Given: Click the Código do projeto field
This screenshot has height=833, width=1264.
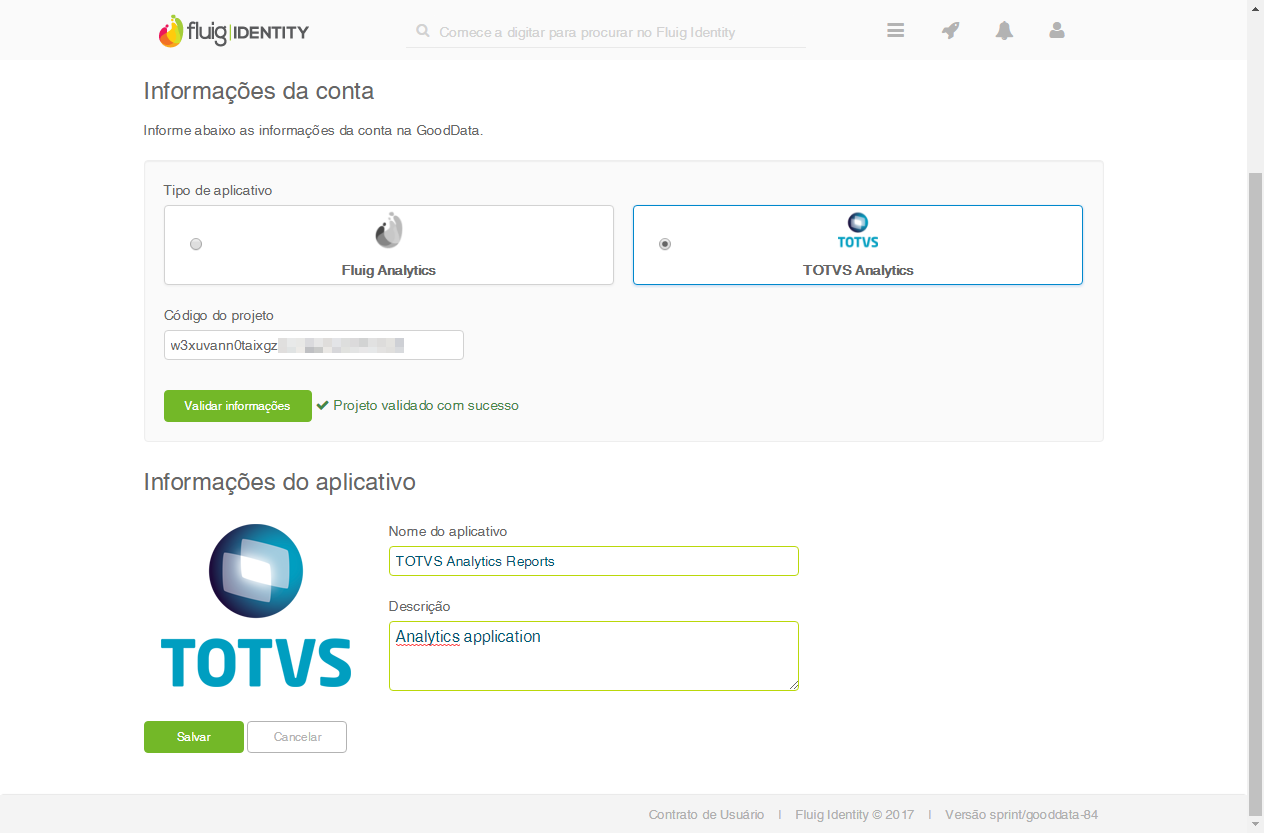Looking at the screenshot, I should [x=314, y=345].
